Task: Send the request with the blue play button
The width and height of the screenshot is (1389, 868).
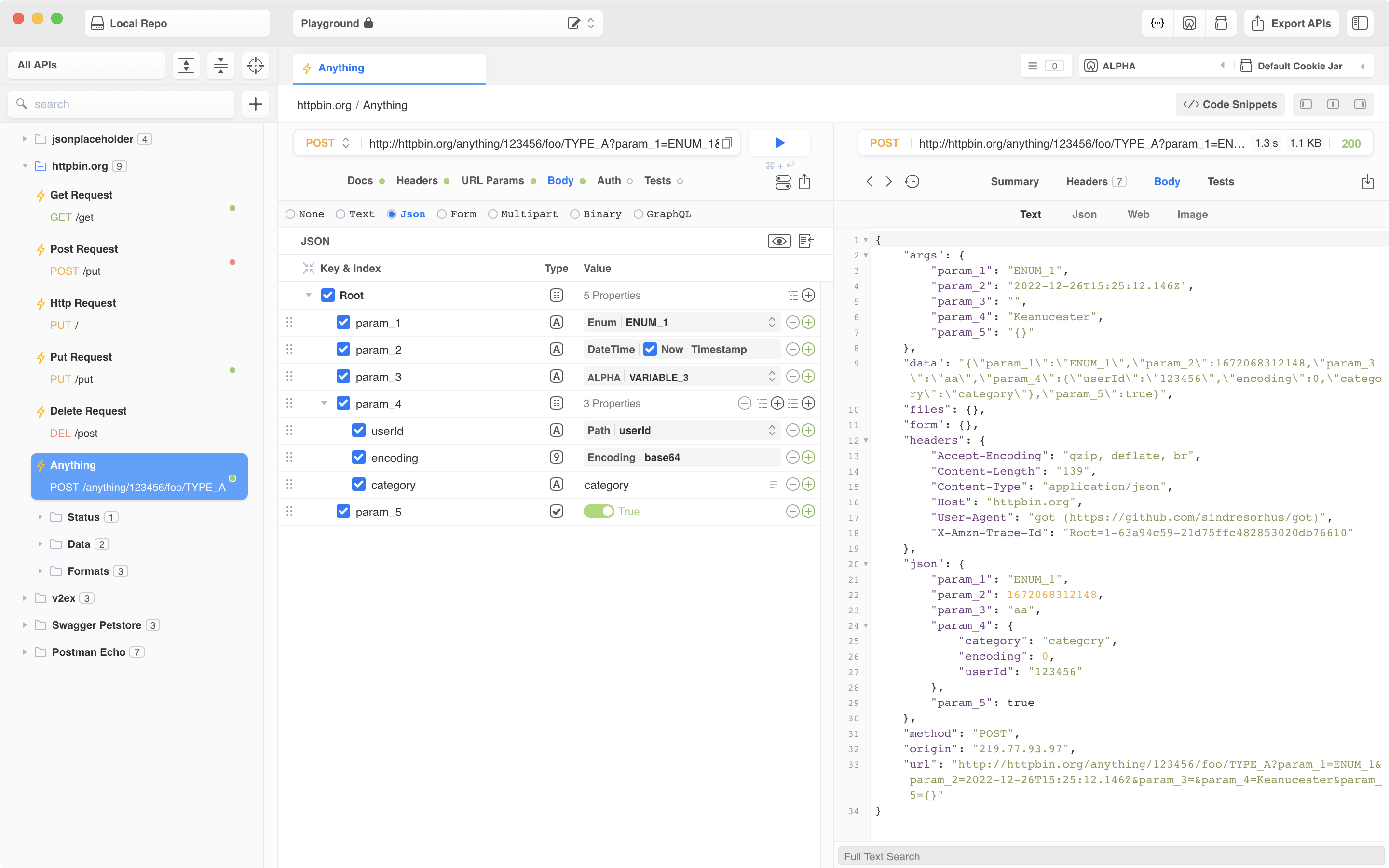Action: [x=779, y=142]
